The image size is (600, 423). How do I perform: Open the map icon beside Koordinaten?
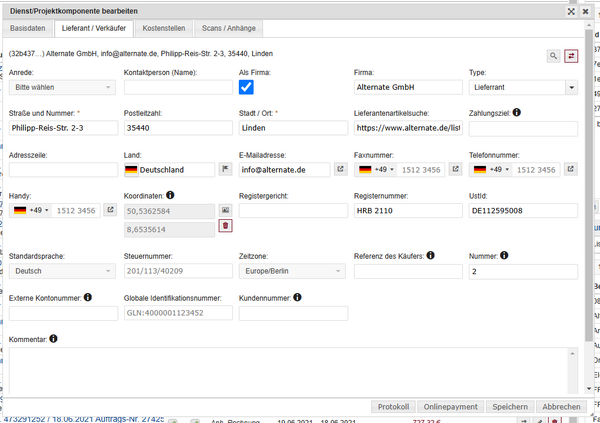point(226,210)
